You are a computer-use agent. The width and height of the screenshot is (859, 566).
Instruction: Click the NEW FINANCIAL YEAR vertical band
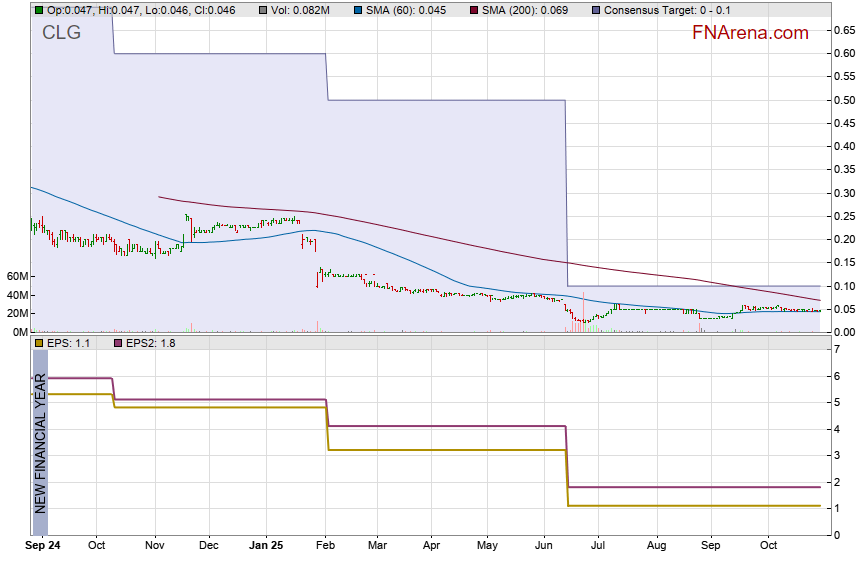coord(40,442)
